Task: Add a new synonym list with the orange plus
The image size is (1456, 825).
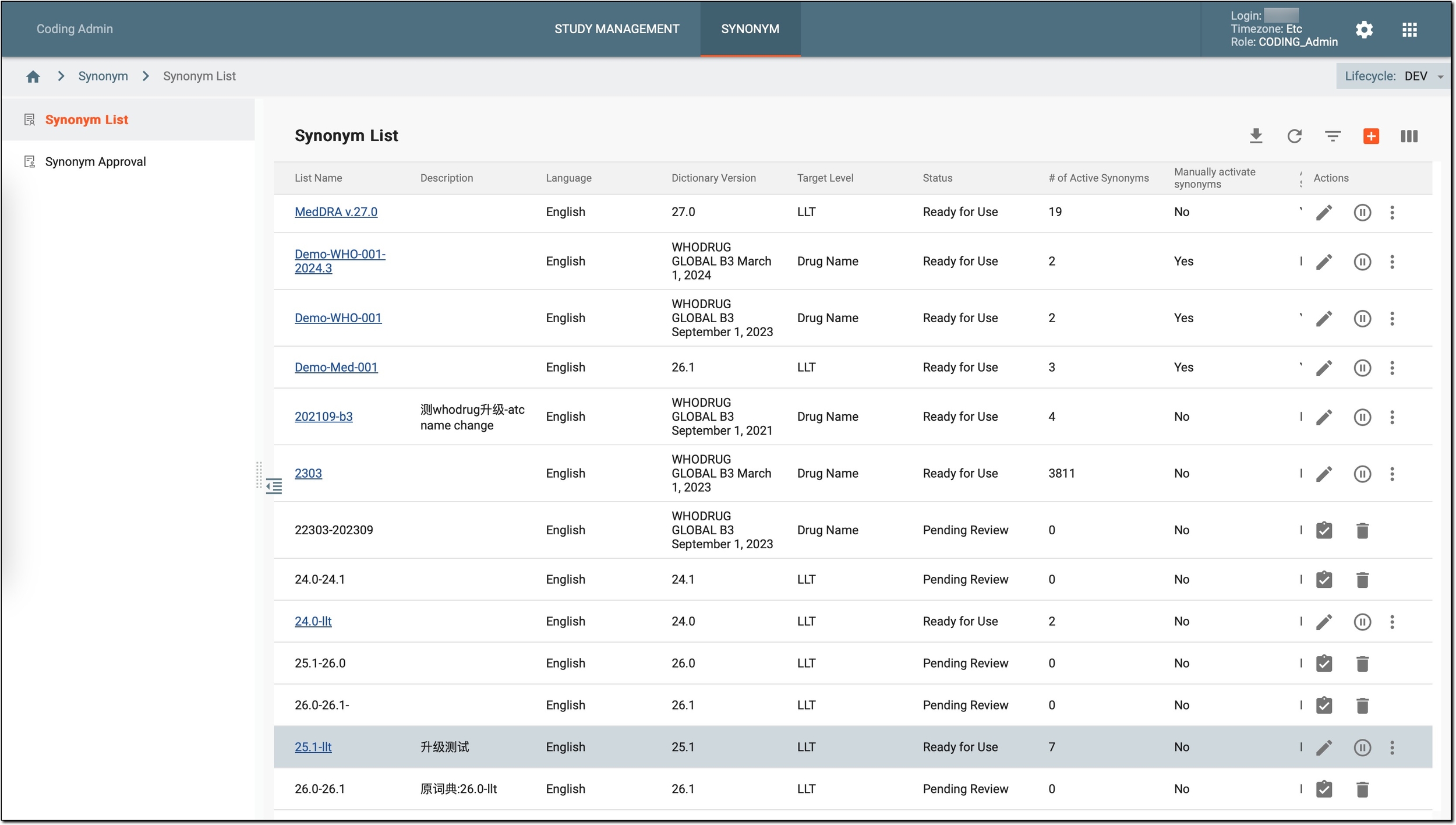Action: pos(1371,136)
